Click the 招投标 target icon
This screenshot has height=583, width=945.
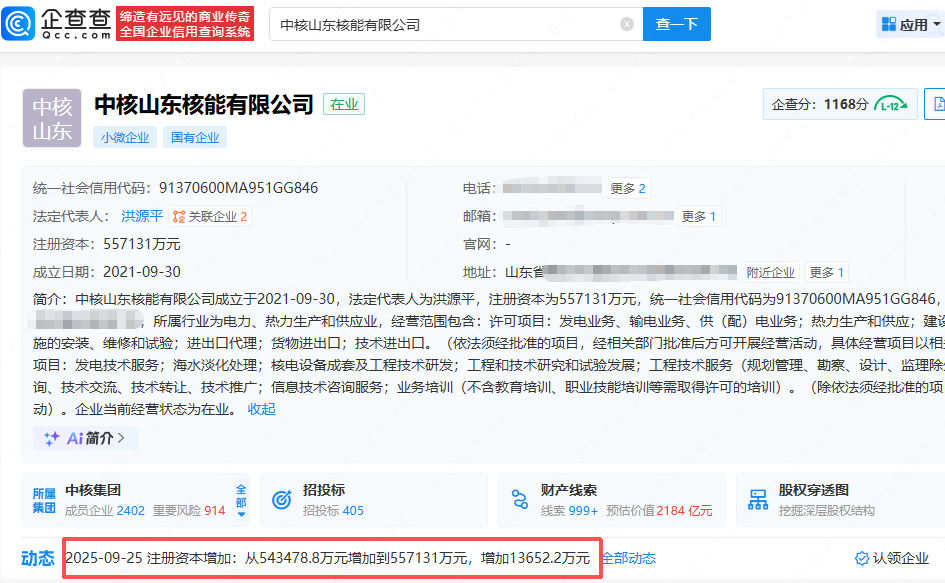click(x=283, y=499)
